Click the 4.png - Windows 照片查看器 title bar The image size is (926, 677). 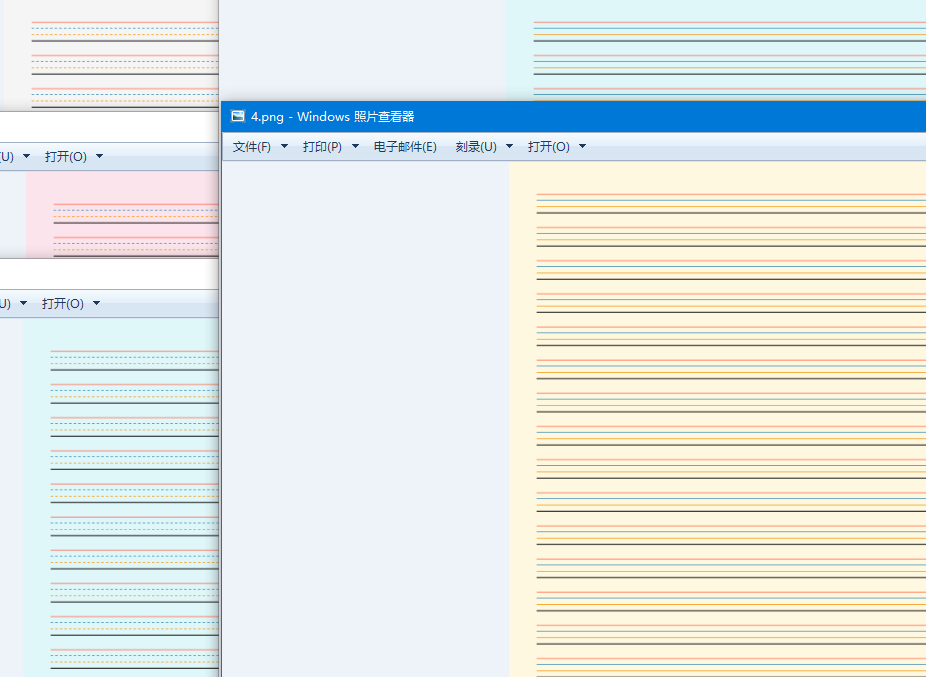[573, 116]
